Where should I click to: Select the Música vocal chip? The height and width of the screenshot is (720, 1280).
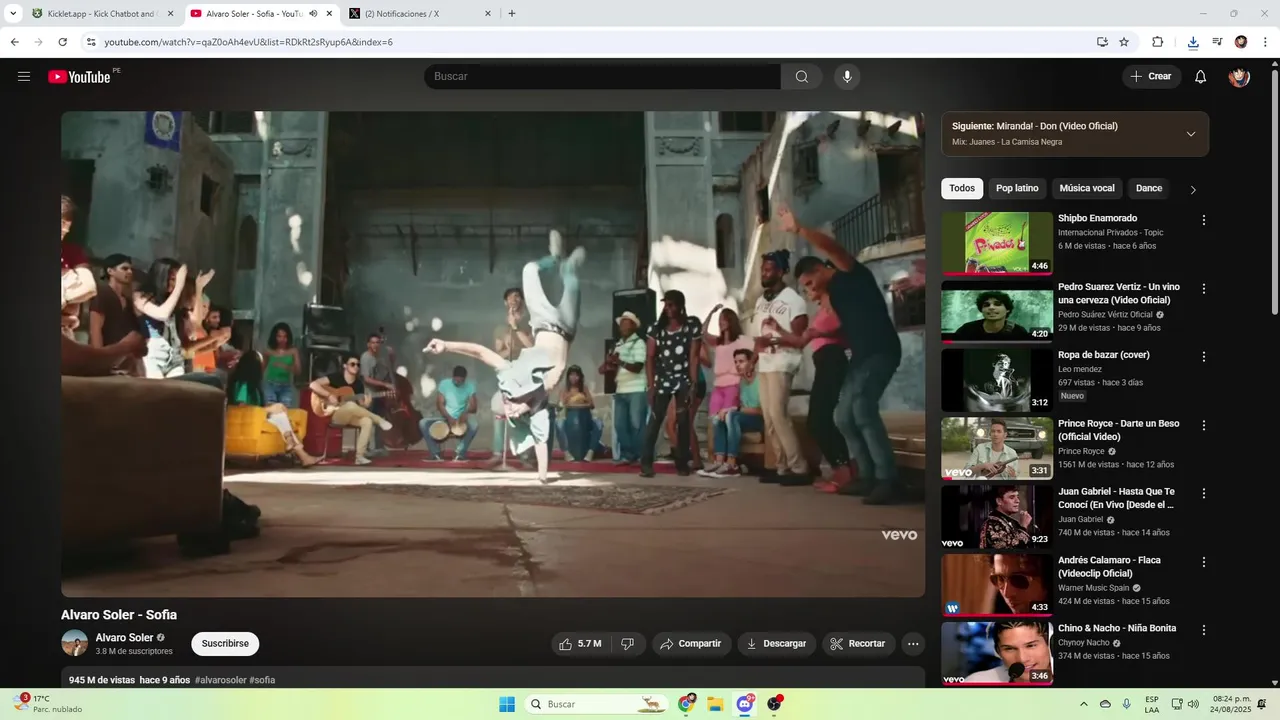[x=1087, y=188]
